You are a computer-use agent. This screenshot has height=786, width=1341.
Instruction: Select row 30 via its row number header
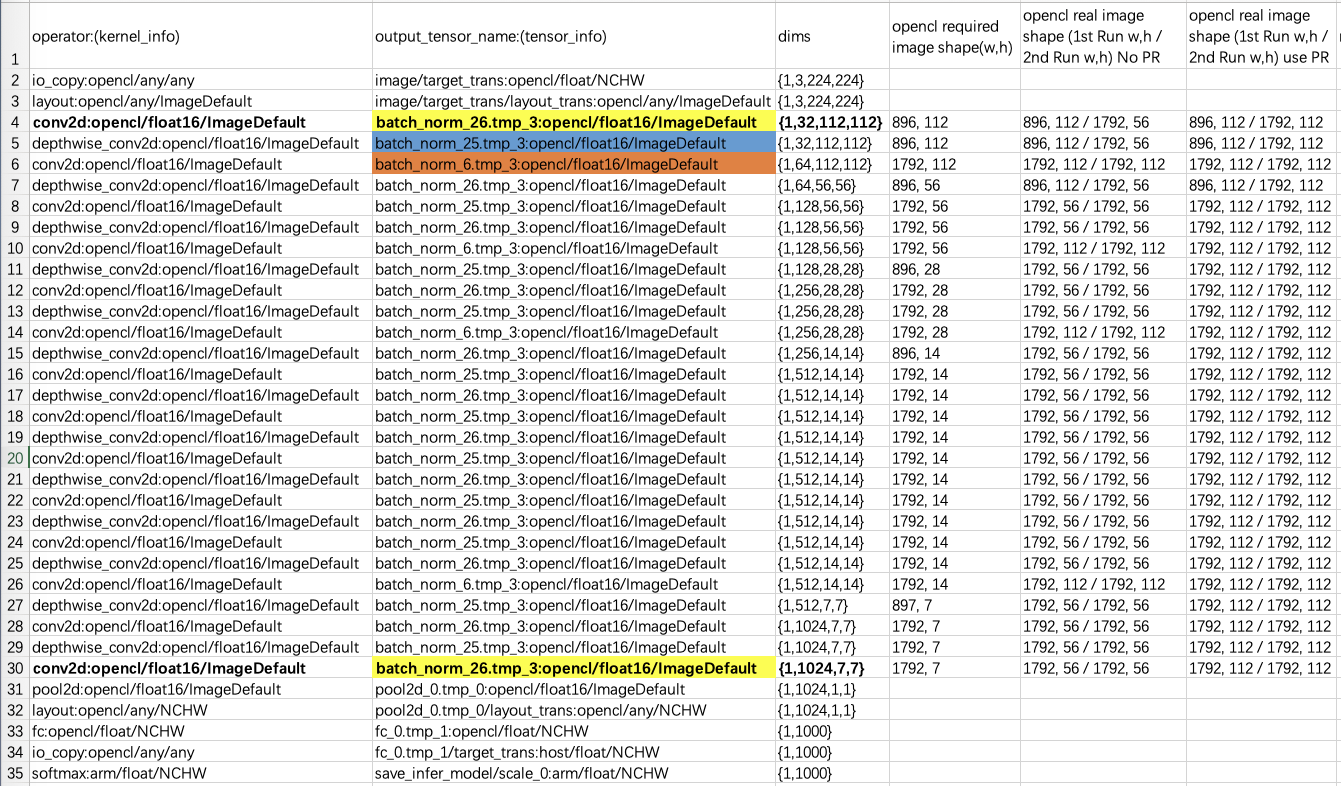(14, 668)
